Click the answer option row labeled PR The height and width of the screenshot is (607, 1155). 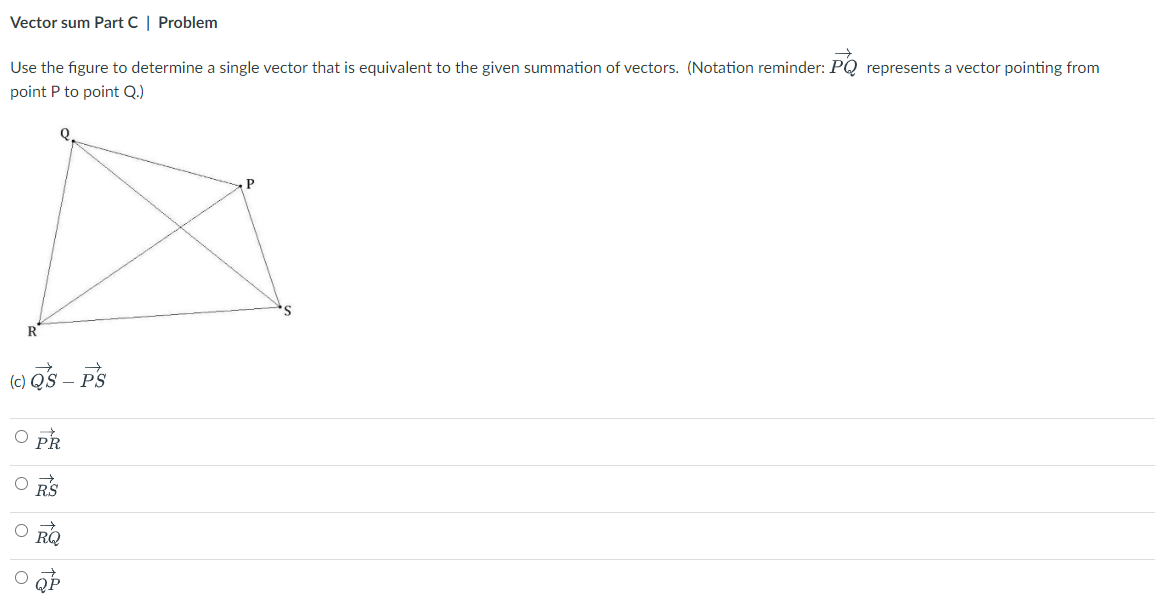click(x=47, y=439)
